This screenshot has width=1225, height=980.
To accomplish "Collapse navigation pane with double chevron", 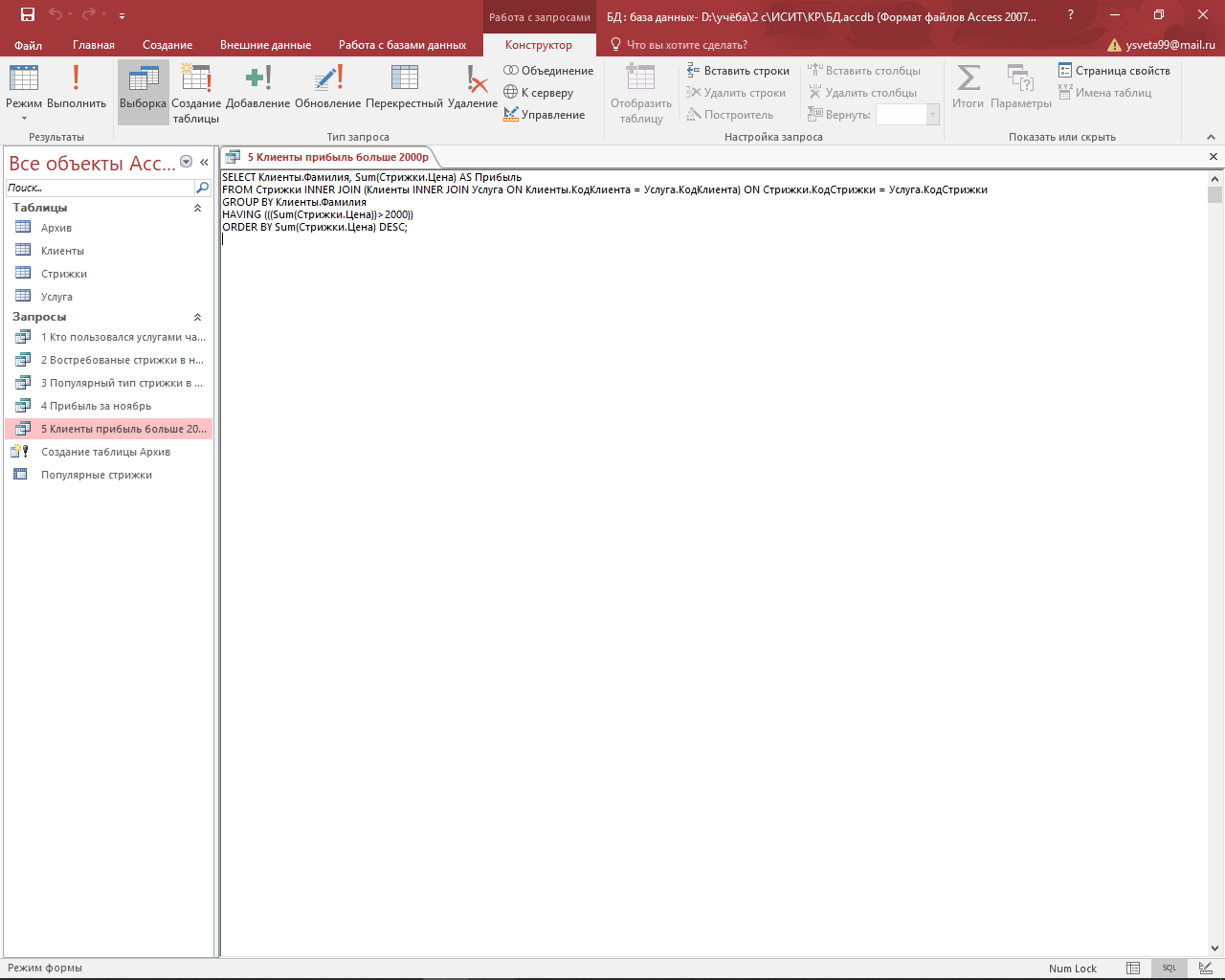I will coord(204,163).
